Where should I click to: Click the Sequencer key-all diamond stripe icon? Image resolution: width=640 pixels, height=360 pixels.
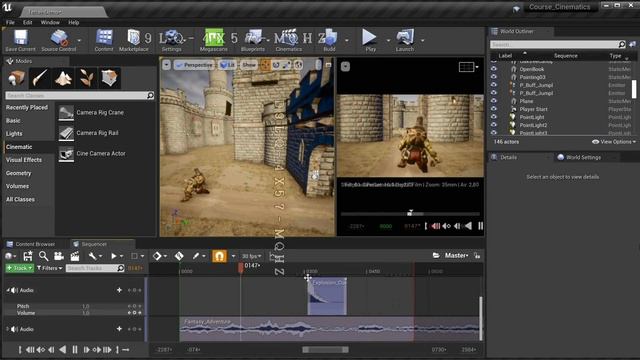pos(179,256)
